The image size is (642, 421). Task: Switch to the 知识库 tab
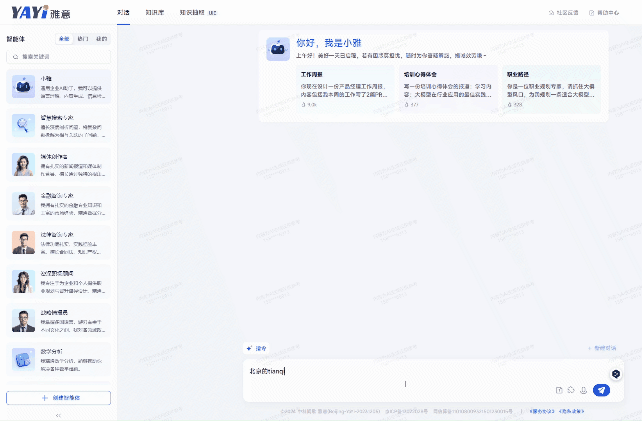coord(154,12)
